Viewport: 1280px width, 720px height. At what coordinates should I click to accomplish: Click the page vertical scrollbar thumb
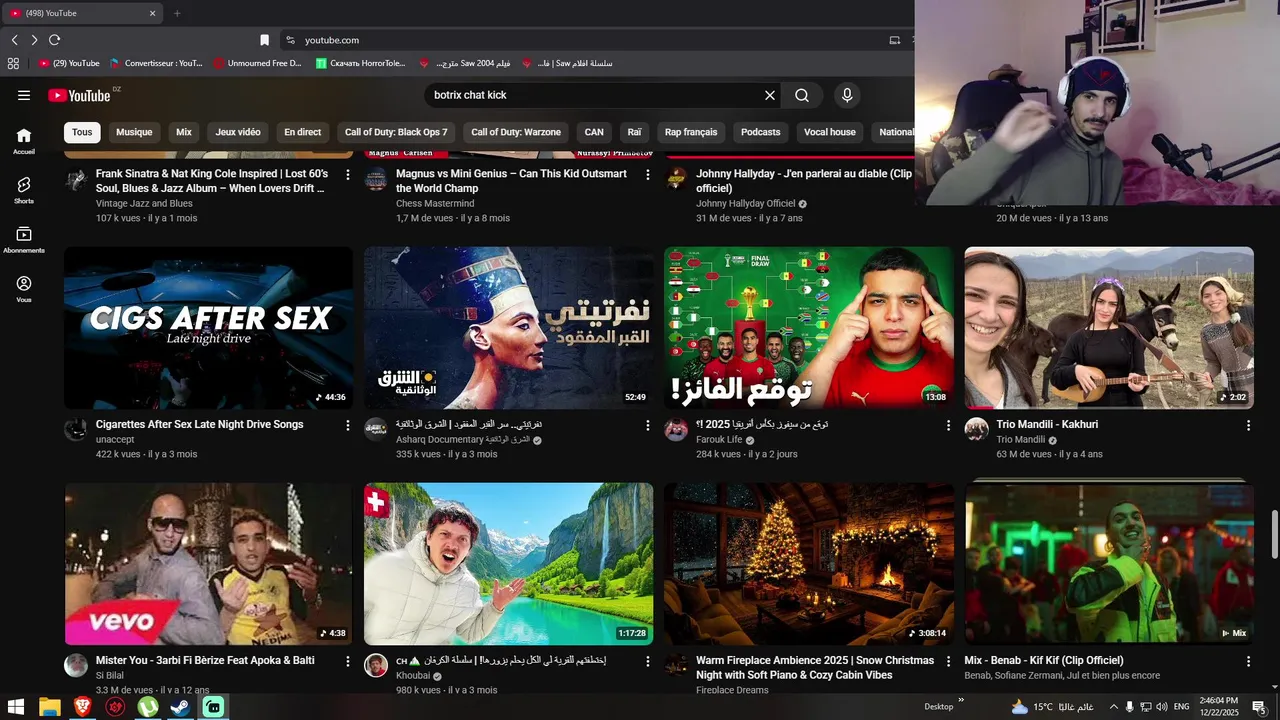[1274, 535]
